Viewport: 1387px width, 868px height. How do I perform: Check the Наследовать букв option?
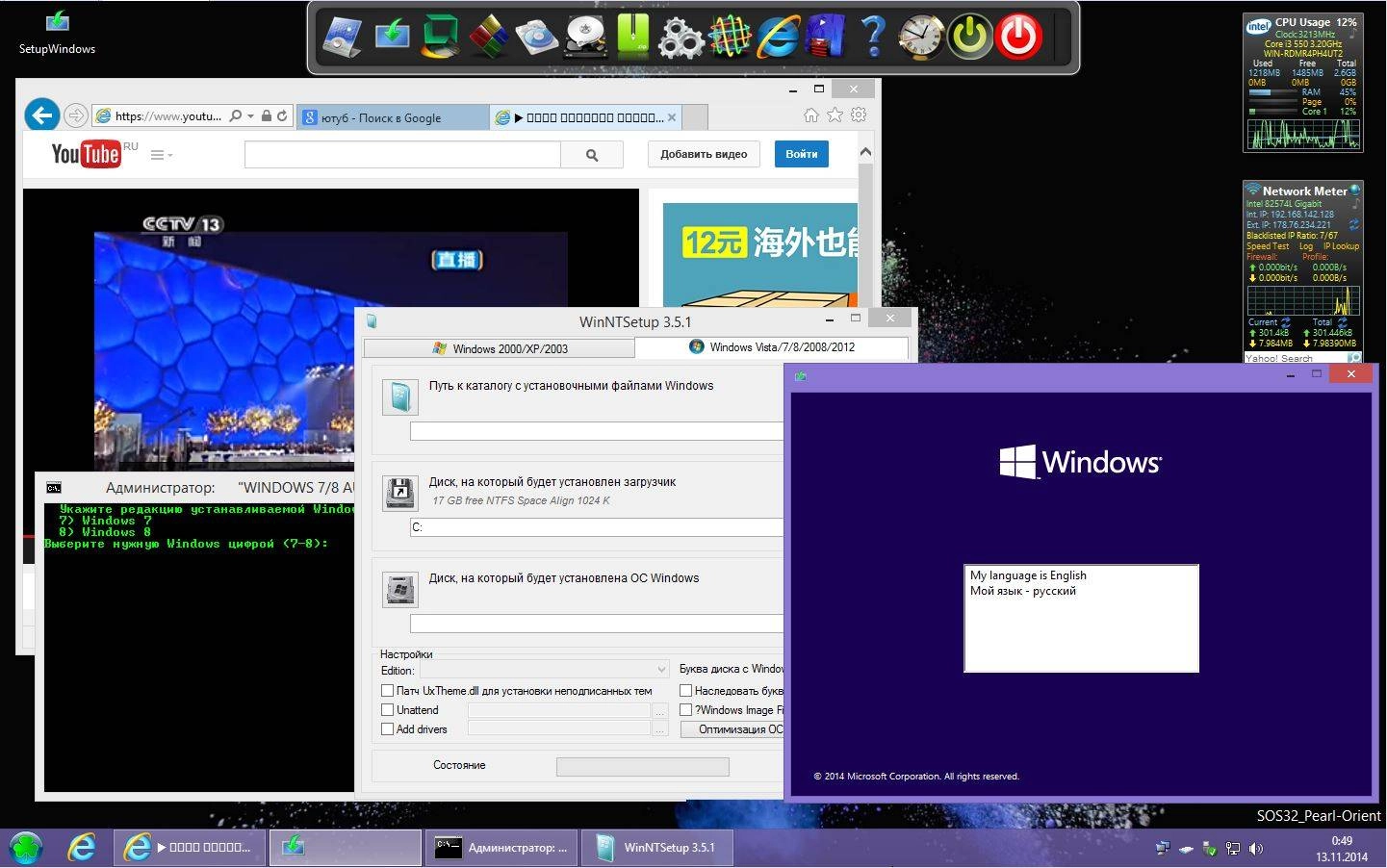(686, 691)
